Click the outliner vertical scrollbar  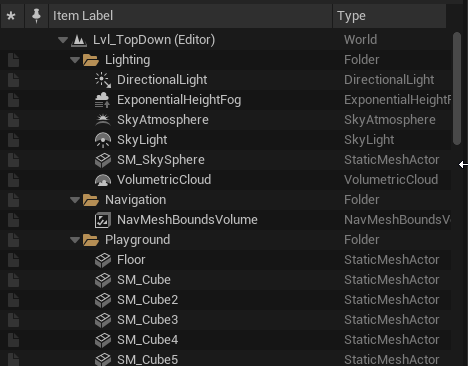(457, 88)
